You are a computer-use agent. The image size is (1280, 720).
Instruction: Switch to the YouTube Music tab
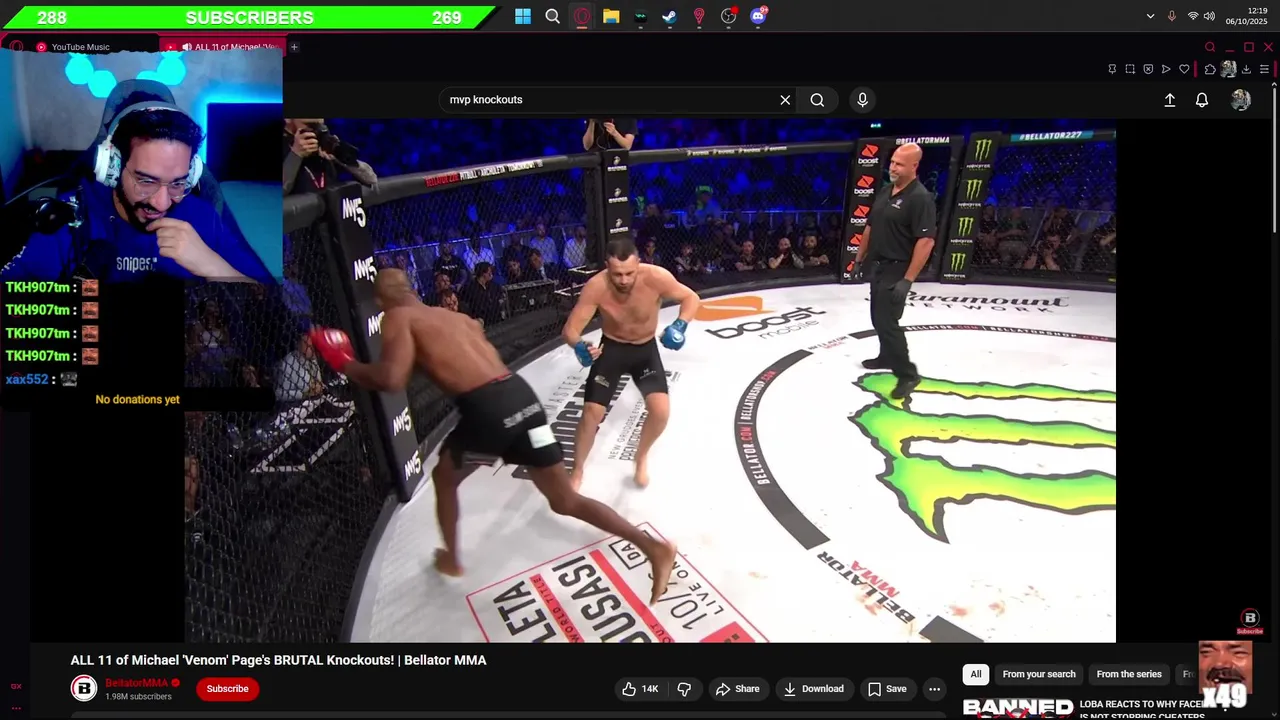coord(80,47)
